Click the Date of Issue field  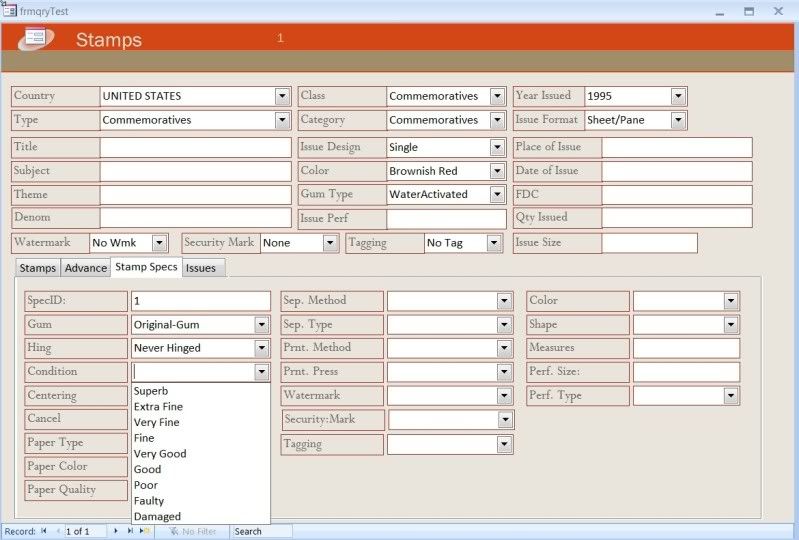click(x=677, y=171)
